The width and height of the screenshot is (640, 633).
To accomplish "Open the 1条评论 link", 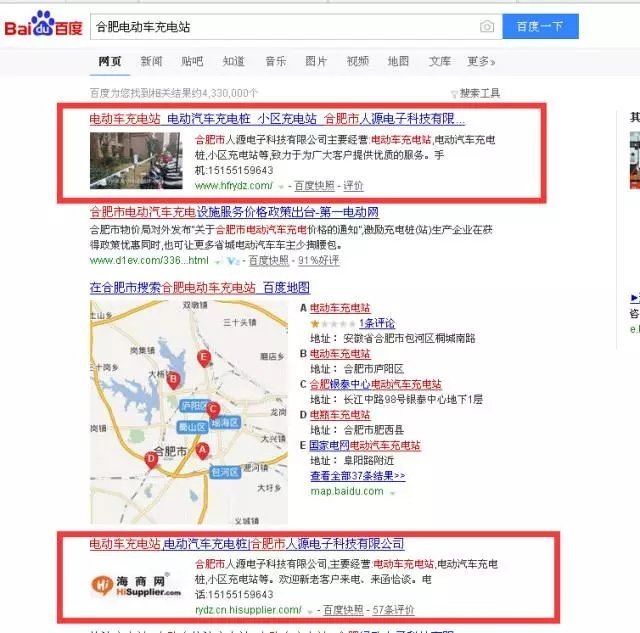I will click(377, 324).
